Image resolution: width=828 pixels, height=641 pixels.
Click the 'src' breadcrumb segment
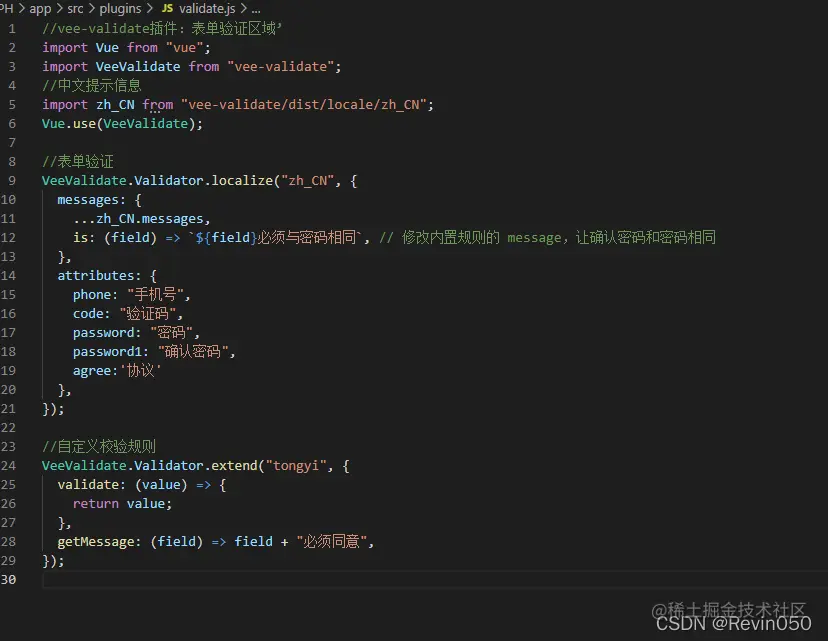(75, 8)
